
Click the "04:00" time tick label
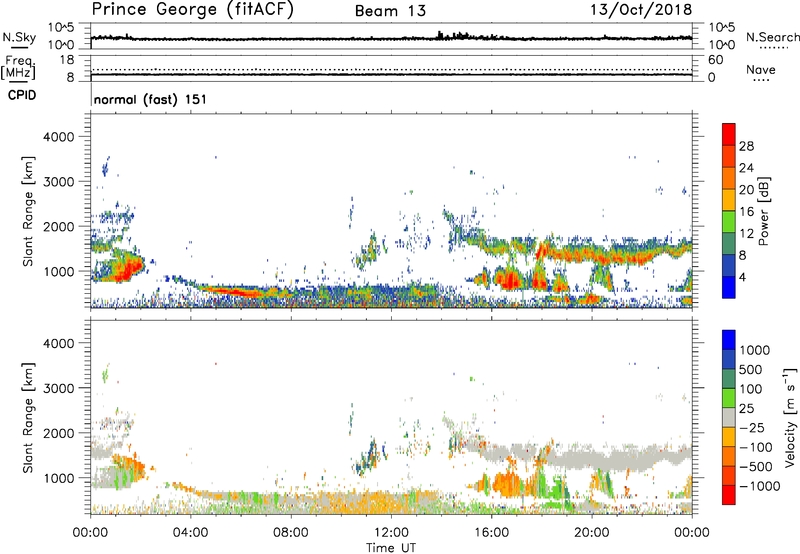click(x=190, y=533)
